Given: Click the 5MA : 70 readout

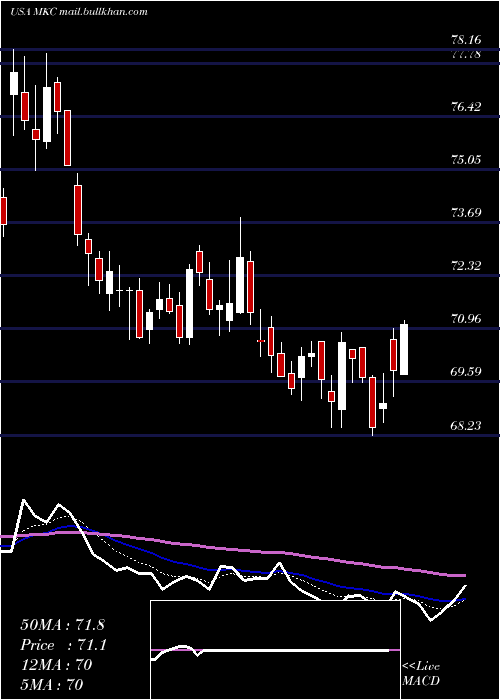Looking at the screenshot, I should [x=52, y=684].
